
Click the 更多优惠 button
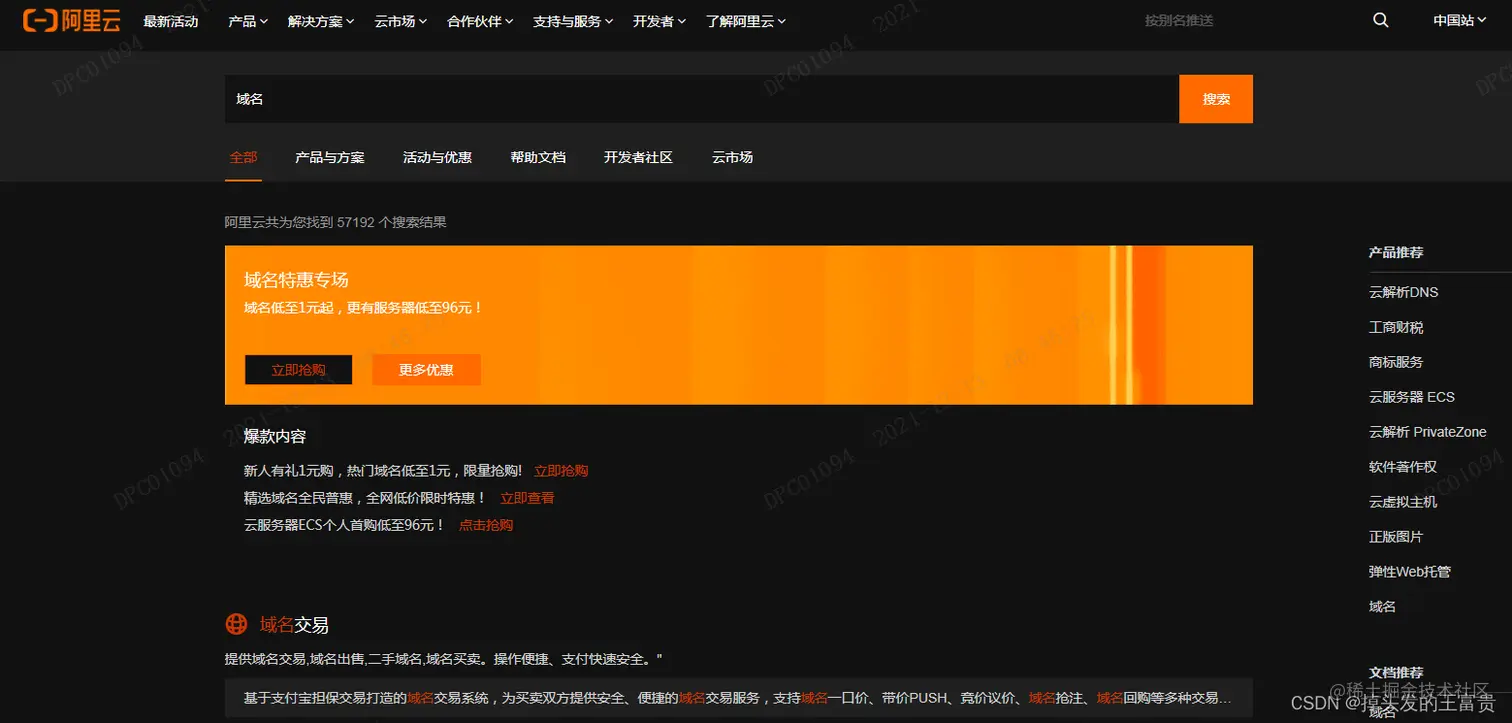(x=426, y=369)
